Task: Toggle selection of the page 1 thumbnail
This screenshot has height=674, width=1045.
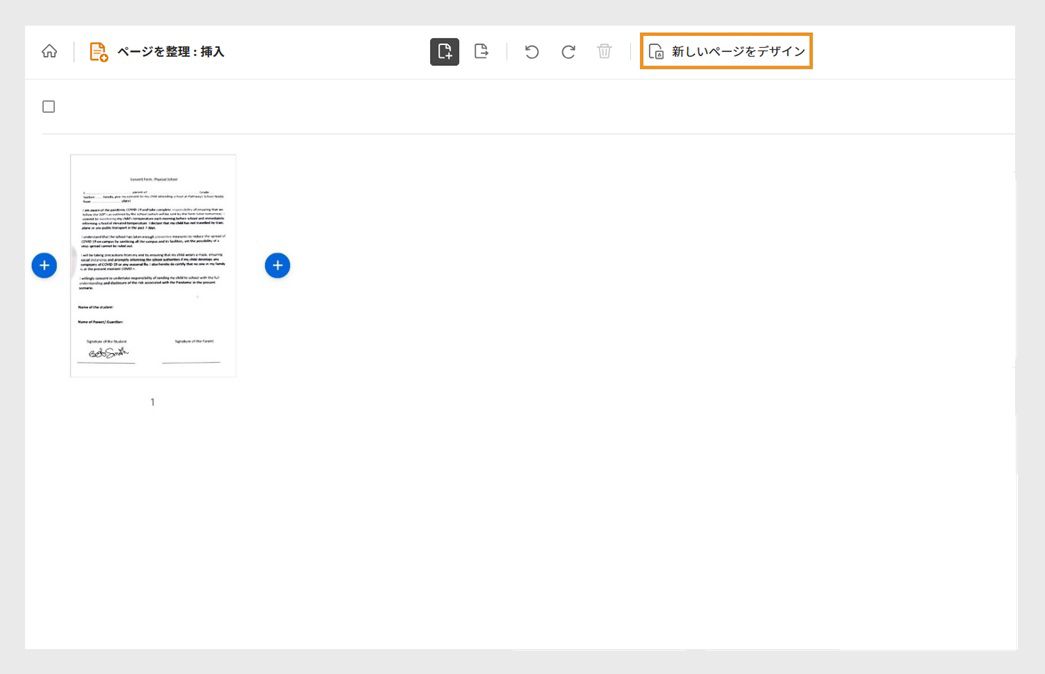Action: pos(152,264)
